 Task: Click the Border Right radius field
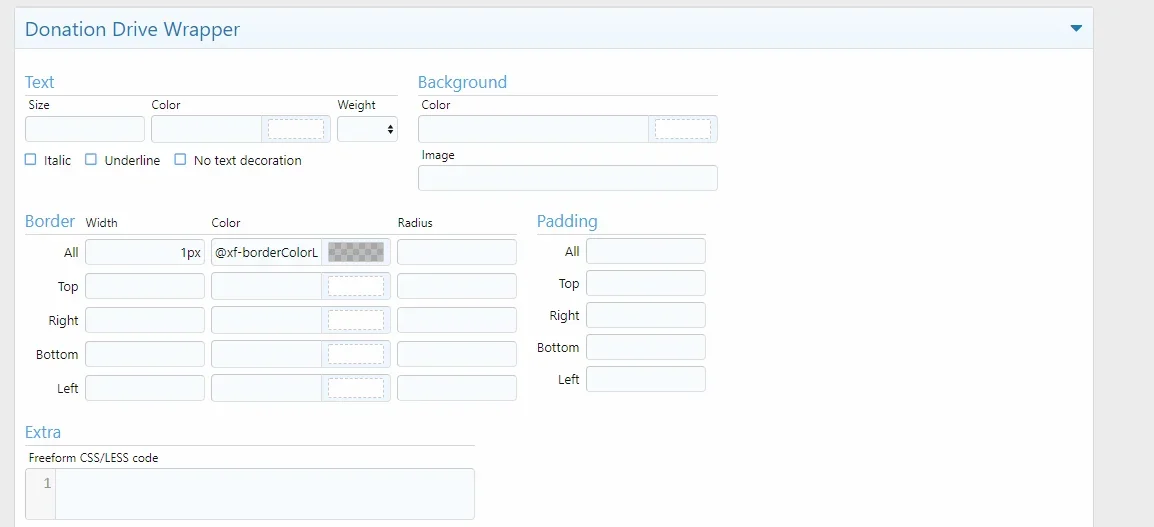click(457, 320)
